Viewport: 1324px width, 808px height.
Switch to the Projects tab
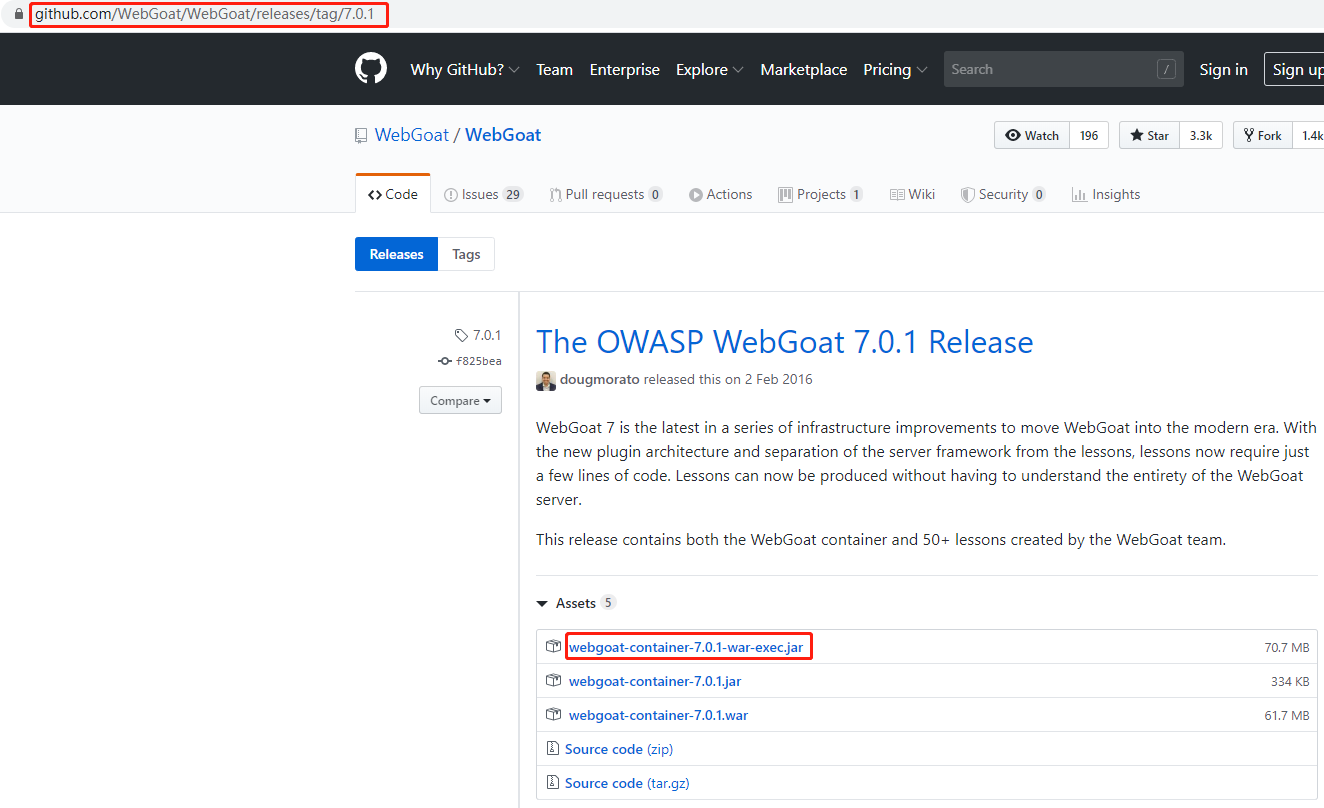(821, 194)
